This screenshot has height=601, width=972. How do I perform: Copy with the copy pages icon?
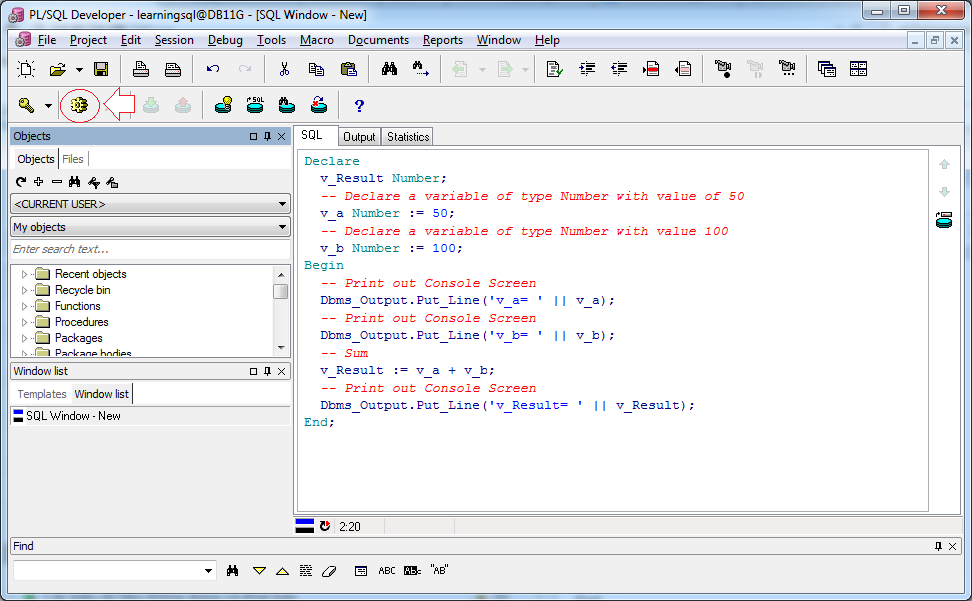[x=316, y=69]
